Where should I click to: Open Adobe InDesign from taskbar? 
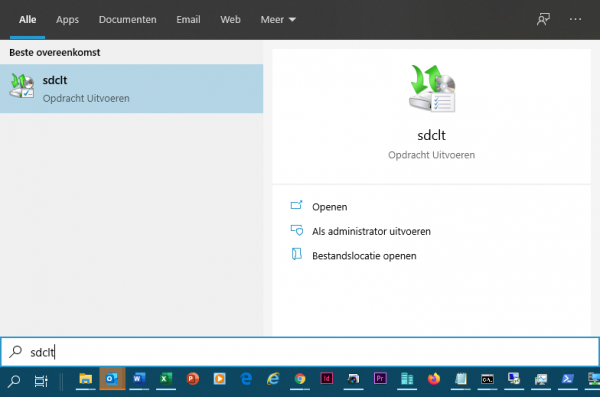pos(326,379)
